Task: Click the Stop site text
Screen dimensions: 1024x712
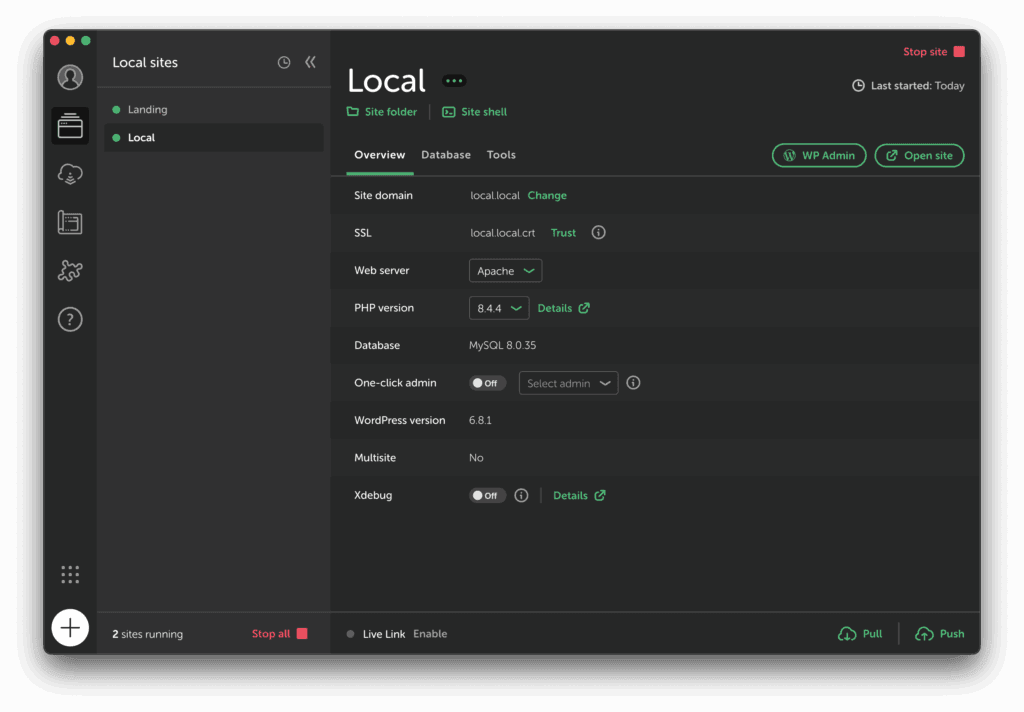Action: pyautogui.click(x=925, y=52)
